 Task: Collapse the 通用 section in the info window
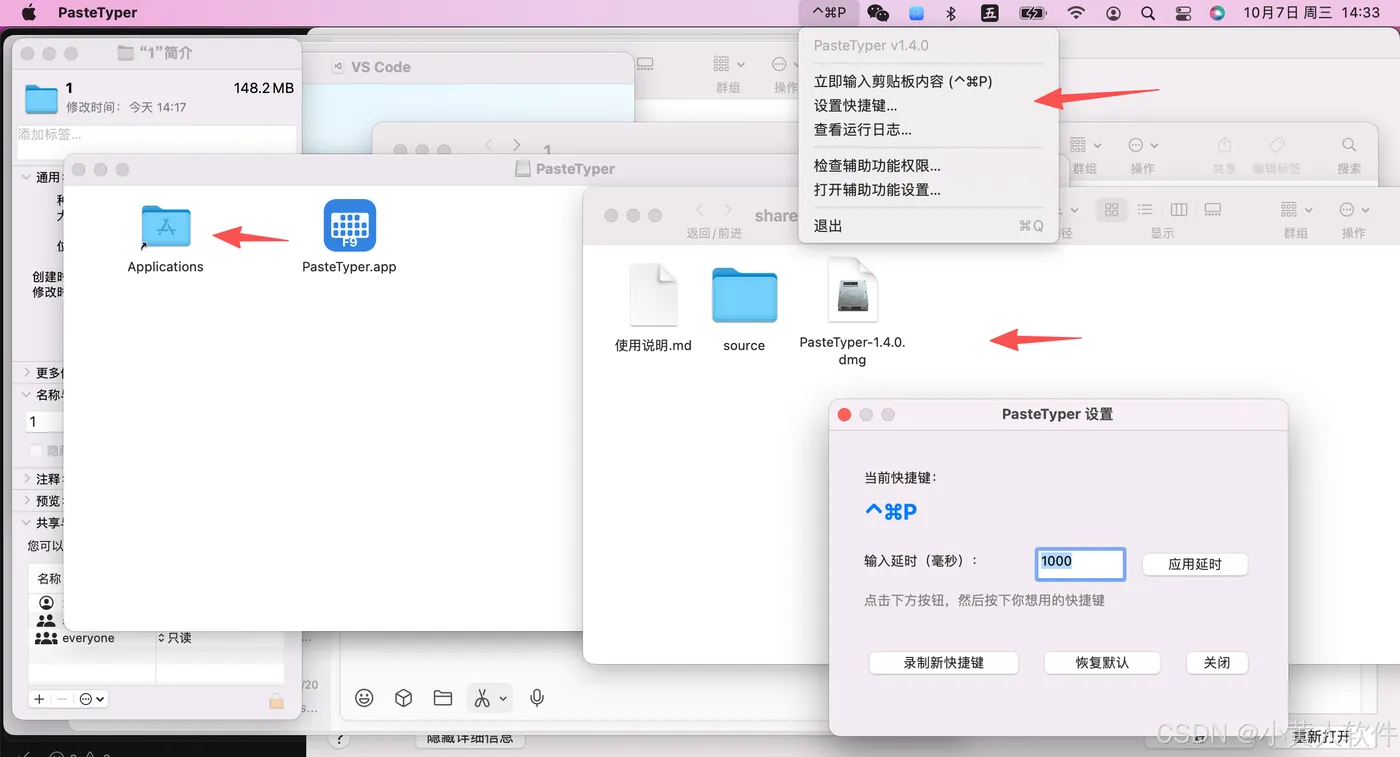26,177
